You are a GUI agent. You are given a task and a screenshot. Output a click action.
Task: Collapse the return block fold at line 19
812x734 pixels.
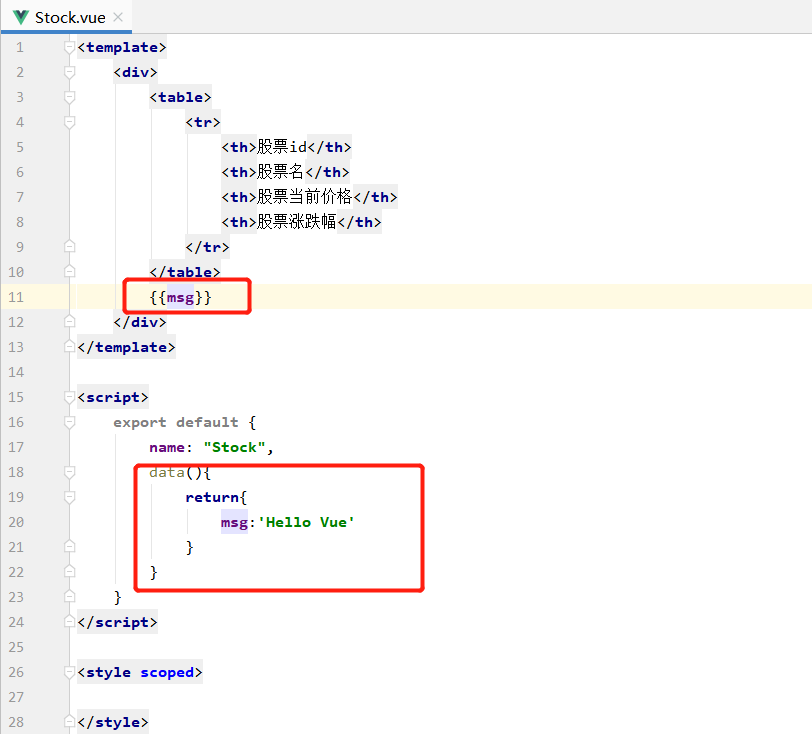pos(69,497)
